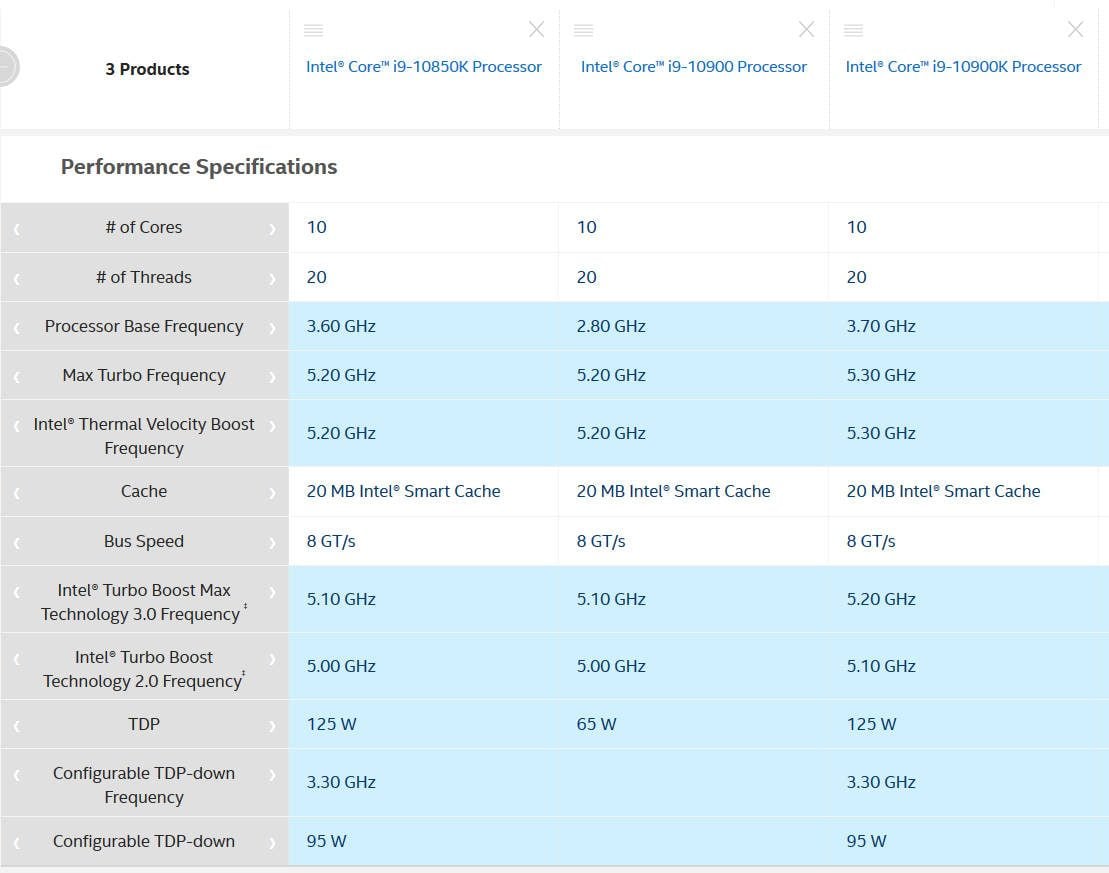The width and height of the screenshot is (1109, 873).
Task: Select the 'Turbo Boost Max Technology 3.0 Frequency' label
Action: (144, 602)
